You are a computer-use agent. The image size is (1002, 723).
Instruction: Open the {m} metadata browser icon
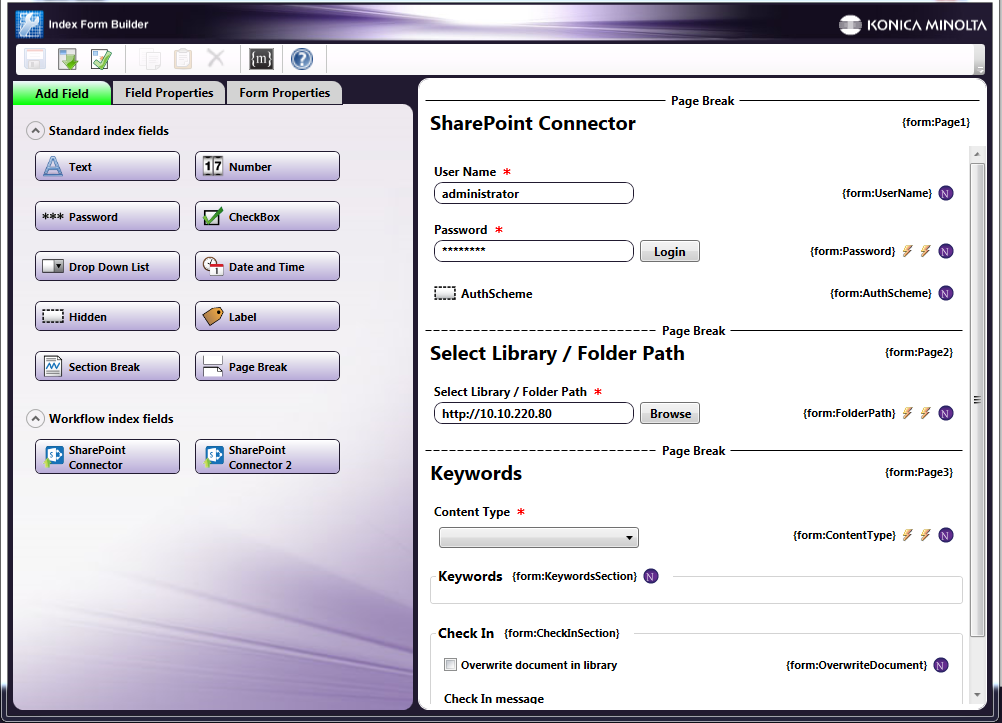261,59
